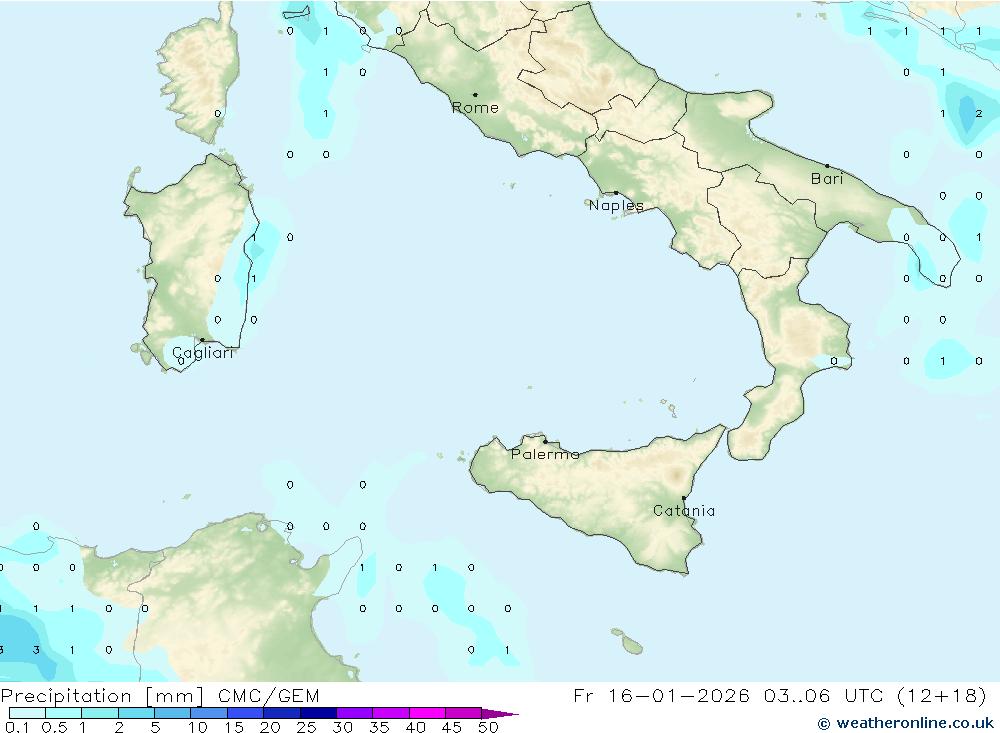Select legend swatch between 15 and 20
1000x733 pixels.
[x=246, y=713]
